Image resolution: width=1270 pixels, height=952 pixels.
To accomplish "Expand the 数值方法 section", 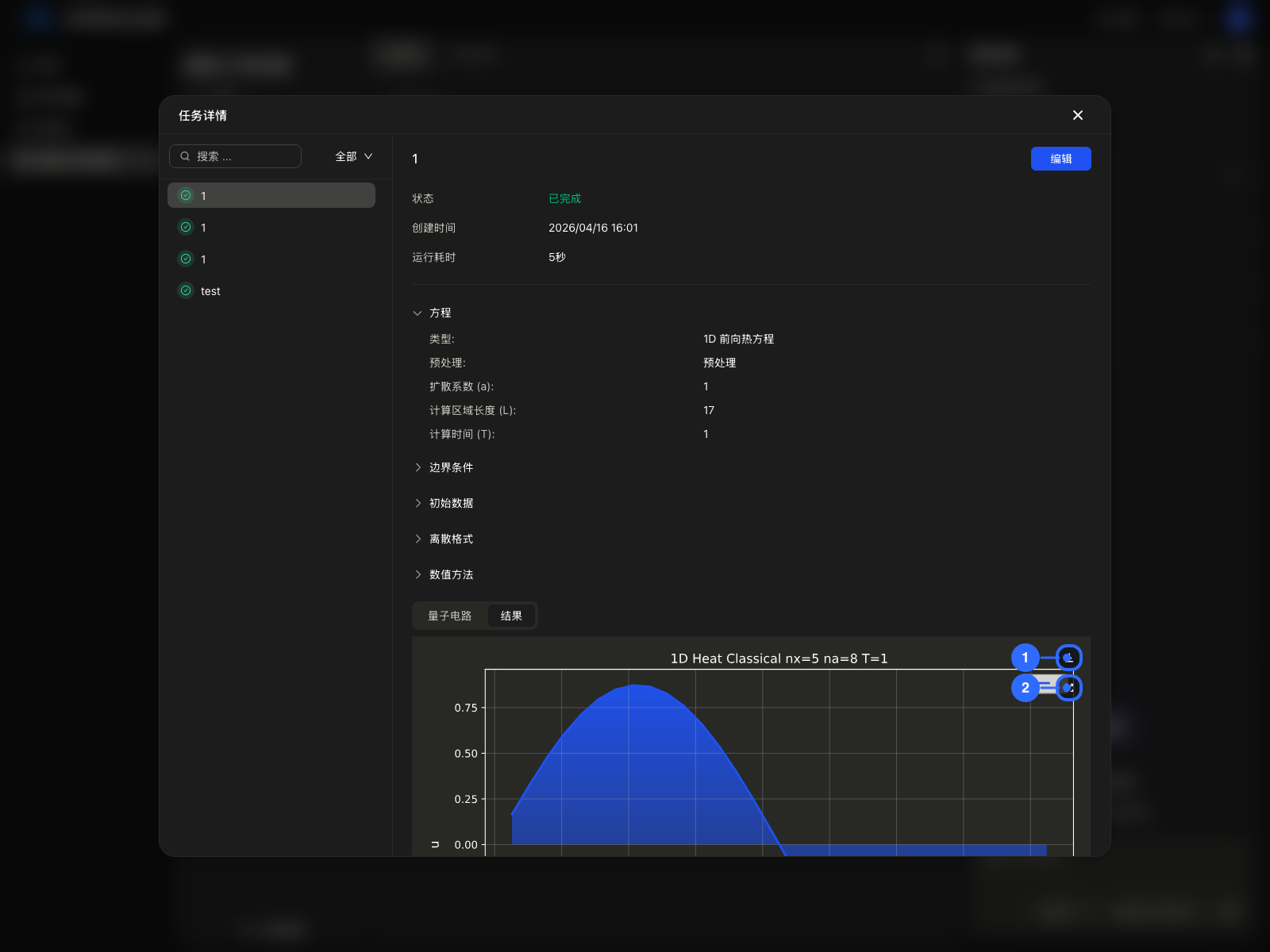I will [x=418, y=574].
